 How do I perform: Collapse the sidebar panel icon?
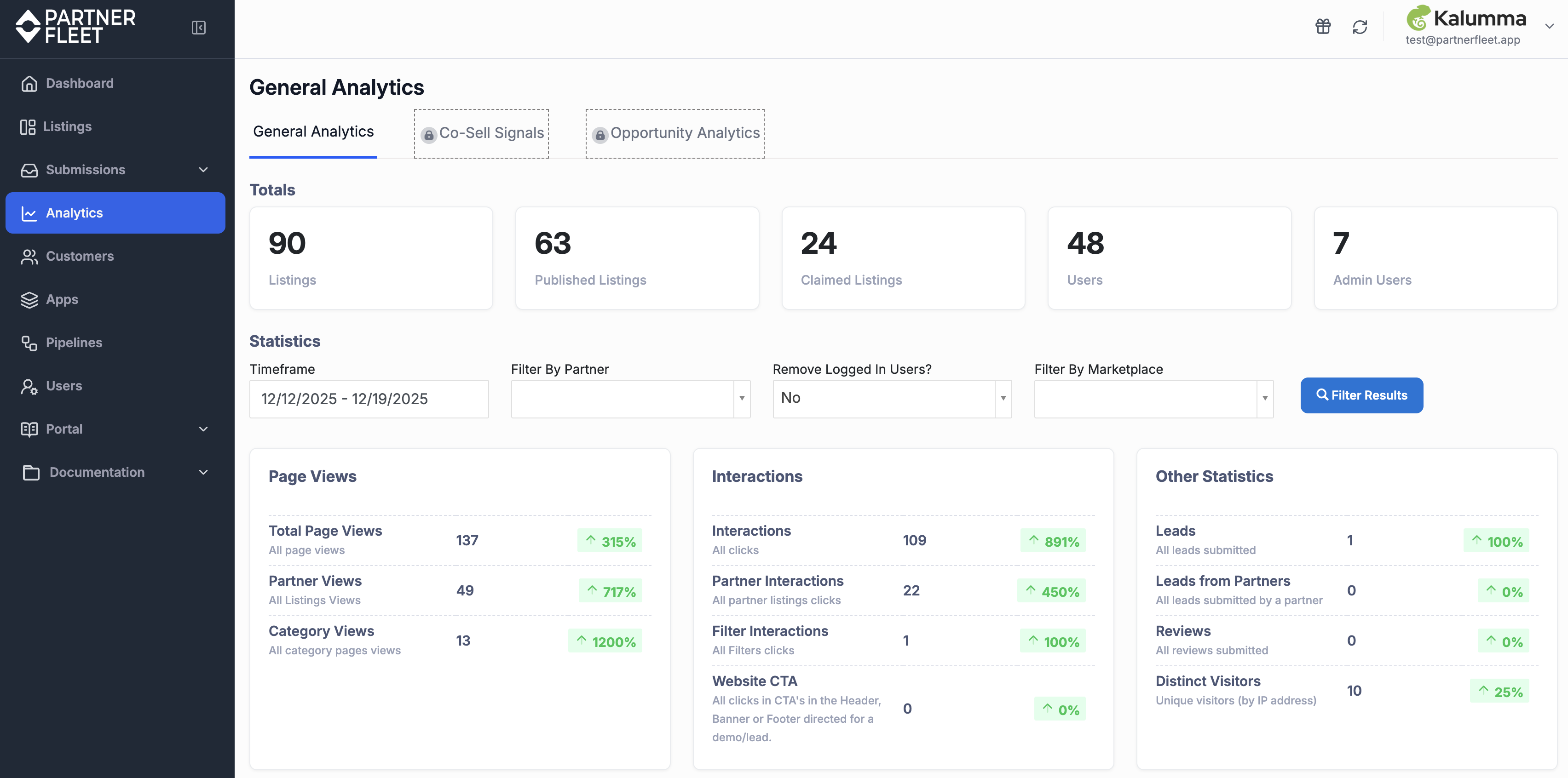(x=198, y=28)
